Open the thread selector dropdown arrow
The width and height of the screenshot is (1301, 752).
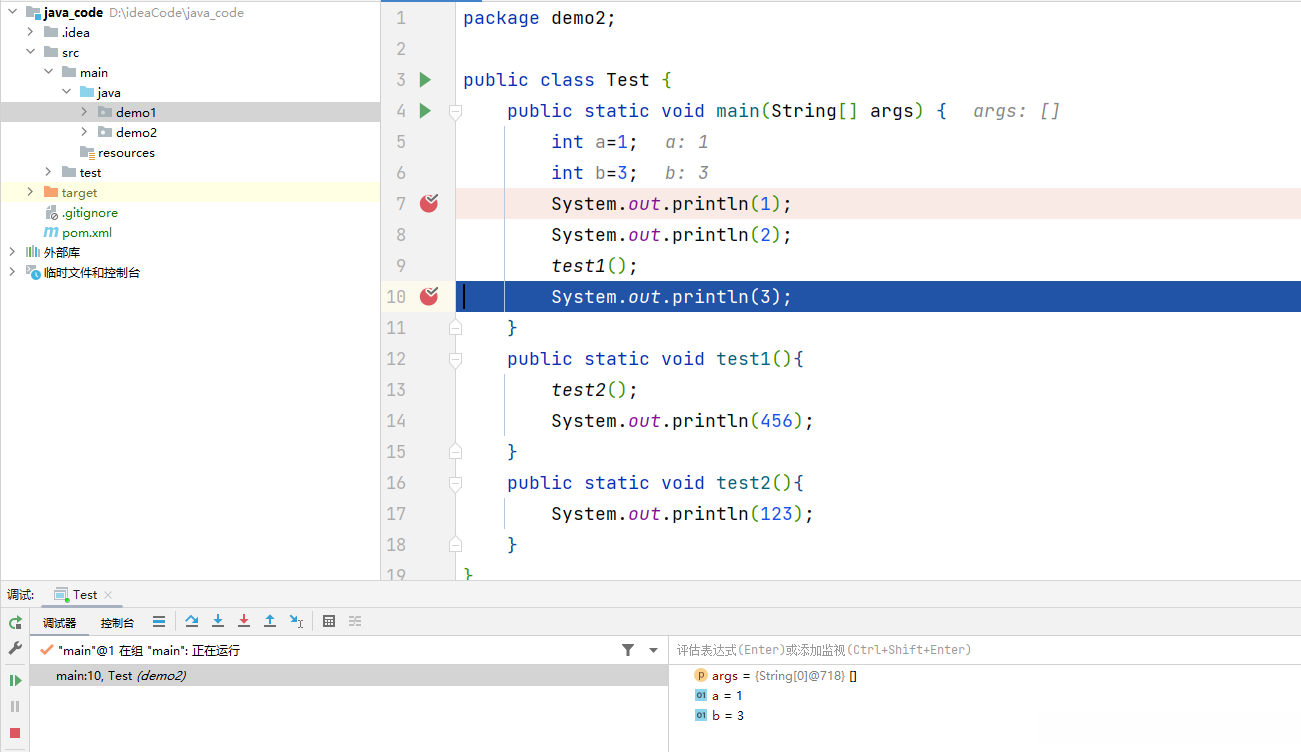[x=653, y=650]
